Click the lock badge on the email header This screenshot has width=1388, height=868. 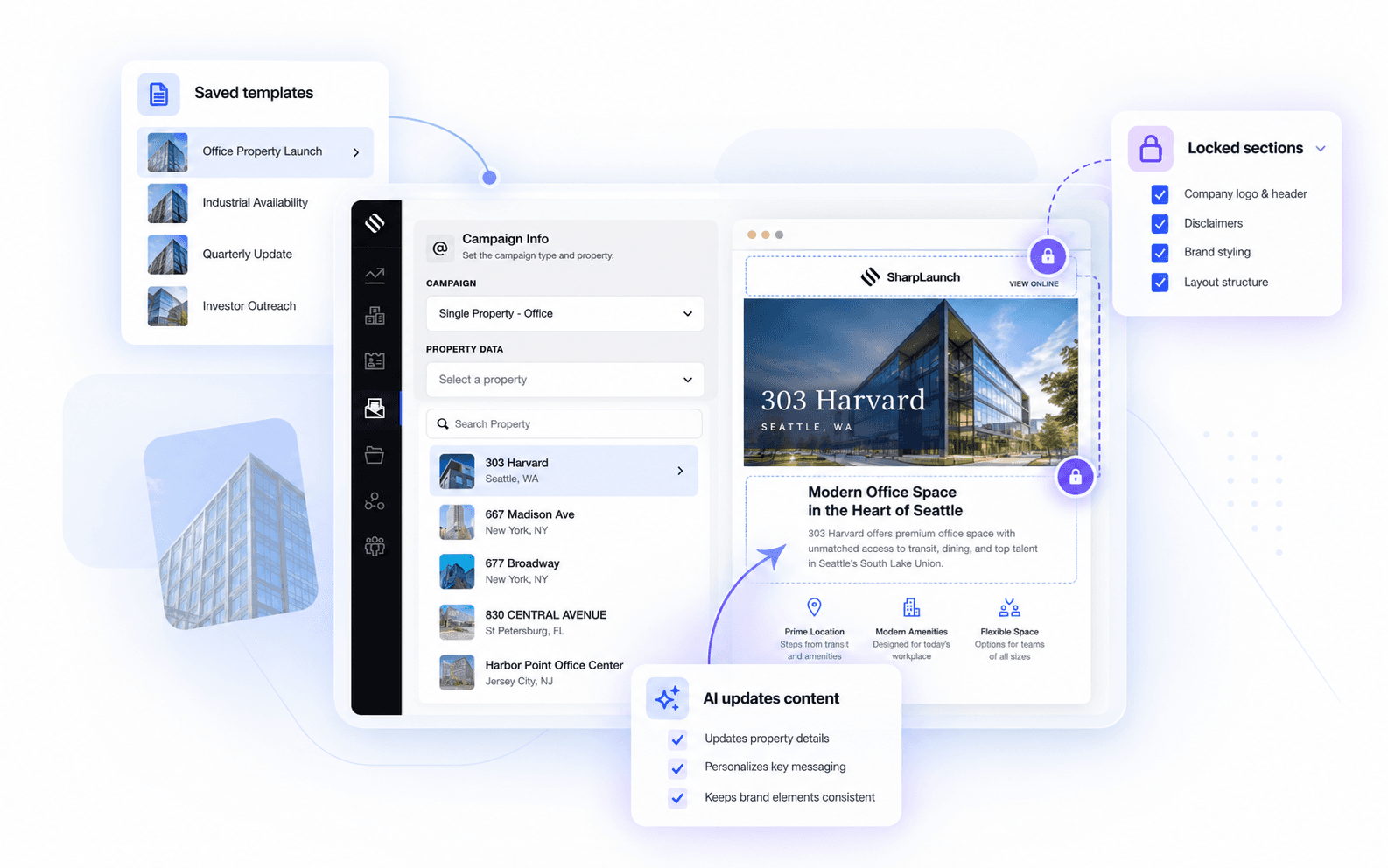[1048, 256]
